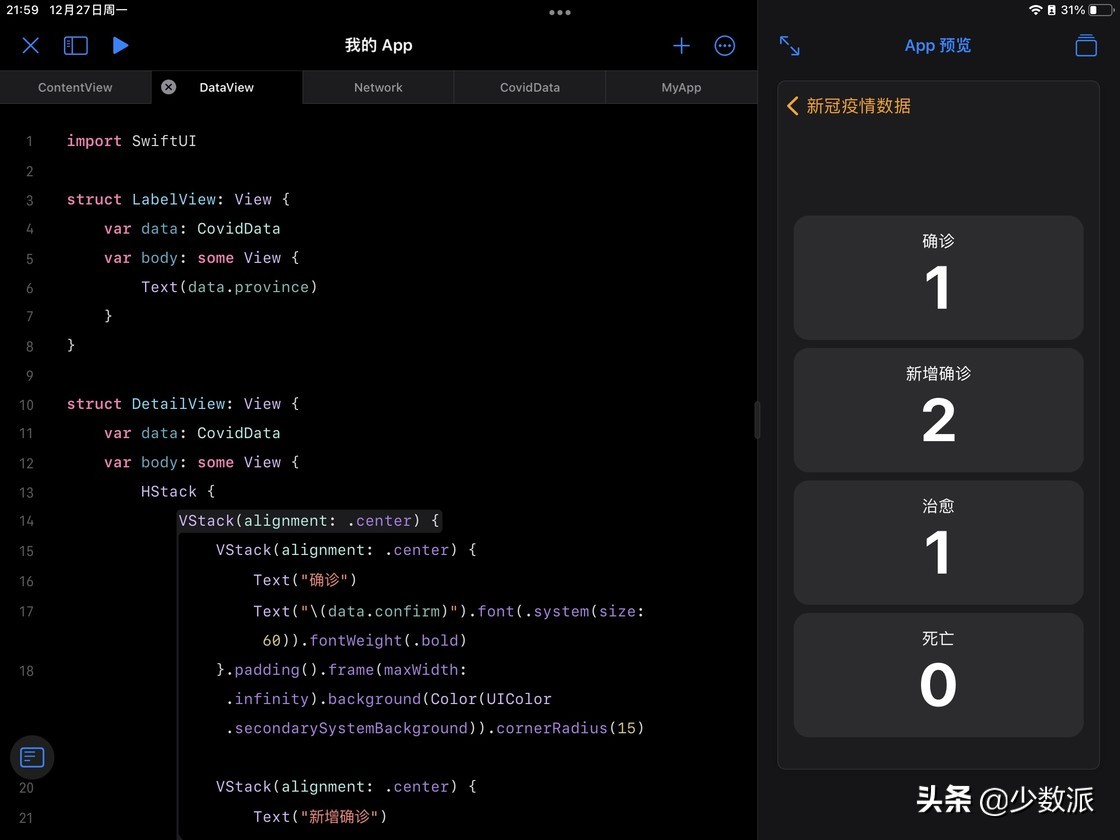The image size is (1120, 840).
Task: Switch to the MyApp tab
Action: coord(681,87)
